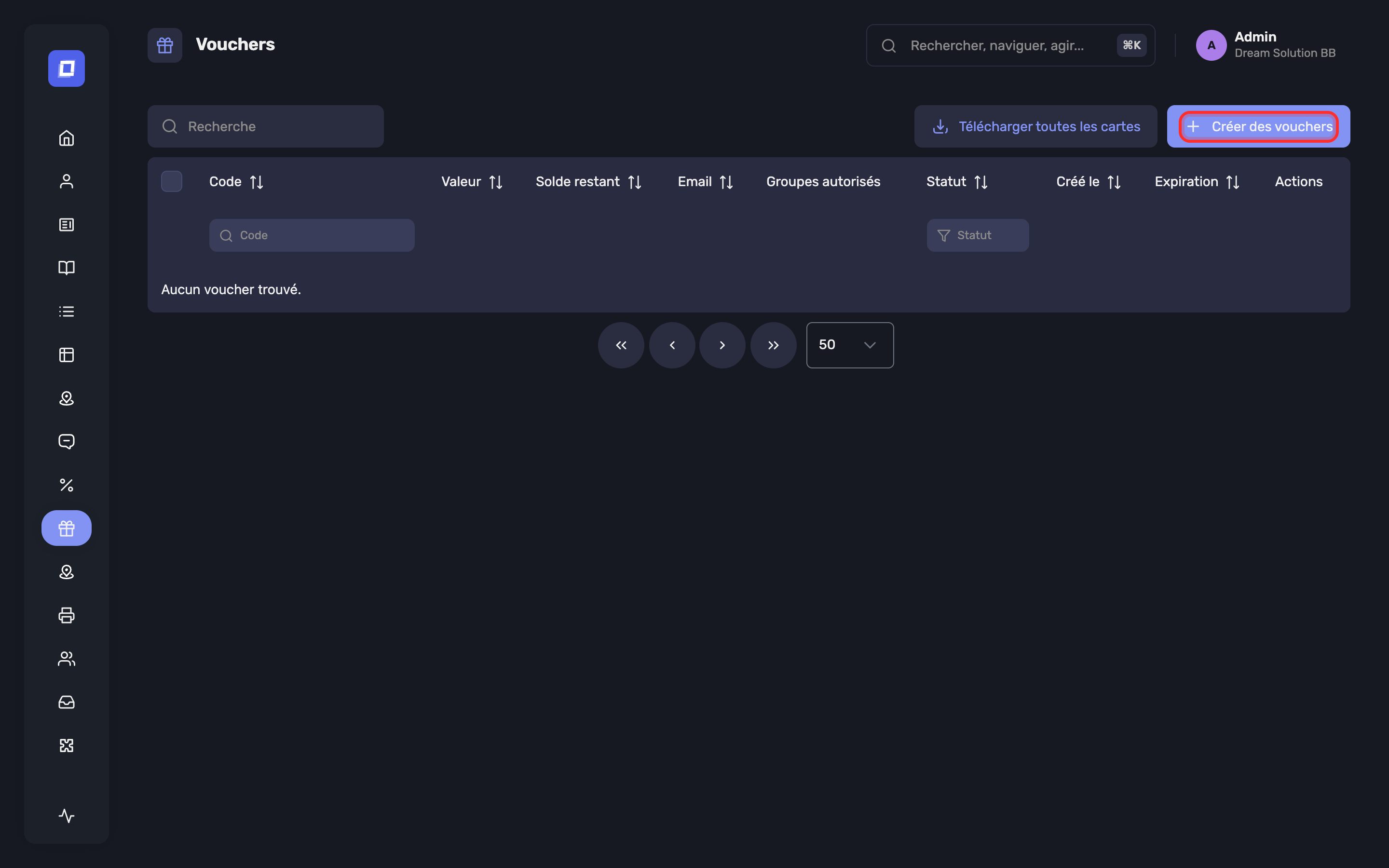
Task: Open the activity pulse icon at sidebar bottom
Action: [x=67, y=816]
